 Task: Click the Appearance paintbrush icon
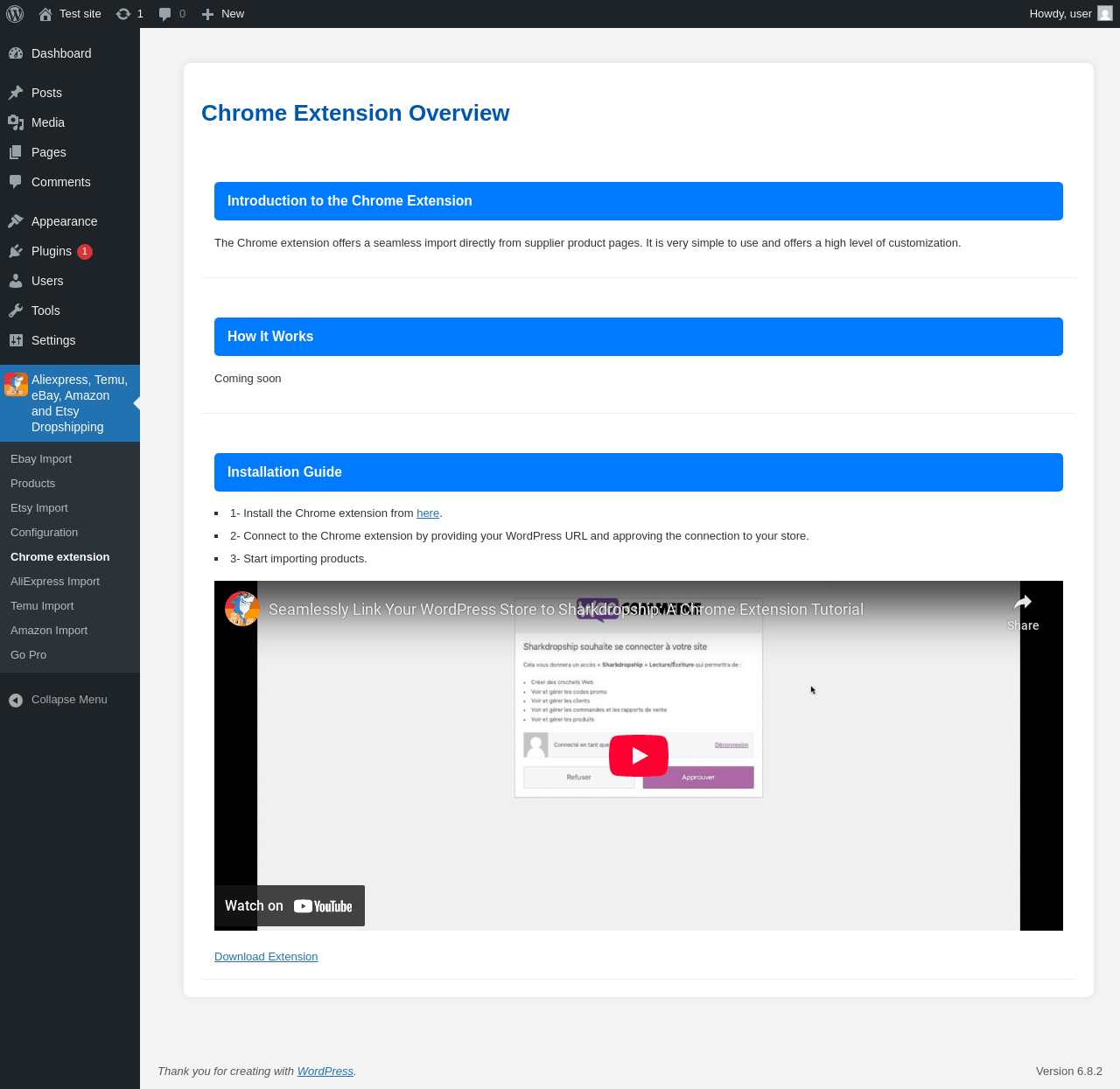[16, 221]
